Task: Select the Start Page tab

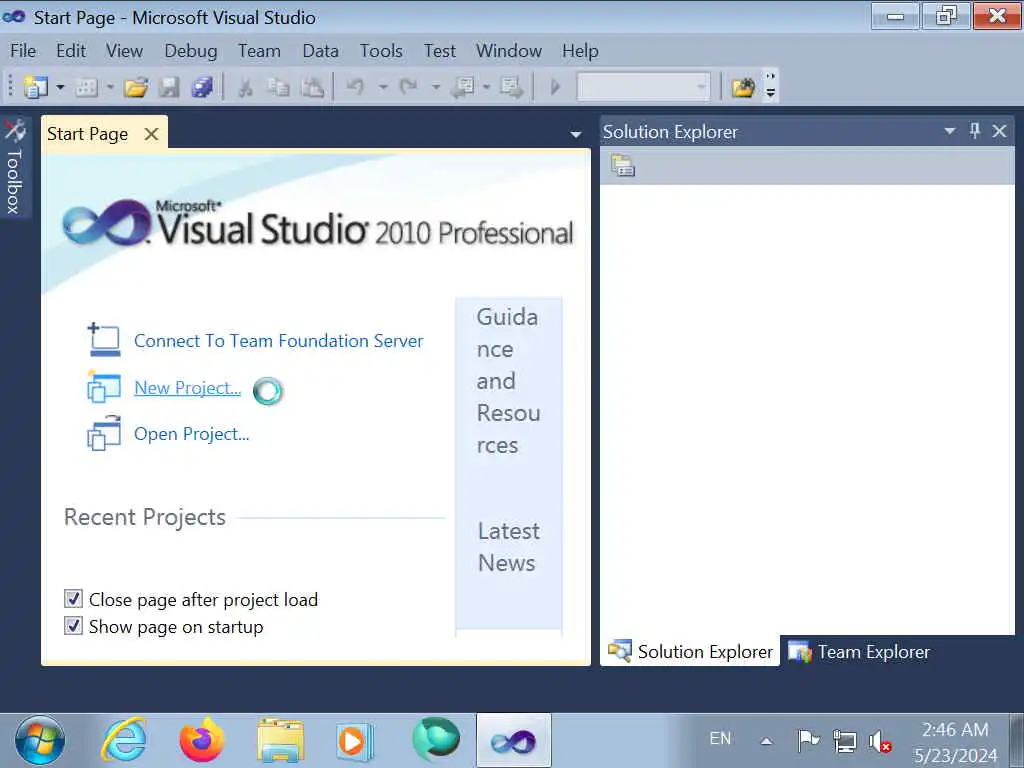Action: click(x=88, y=134)
